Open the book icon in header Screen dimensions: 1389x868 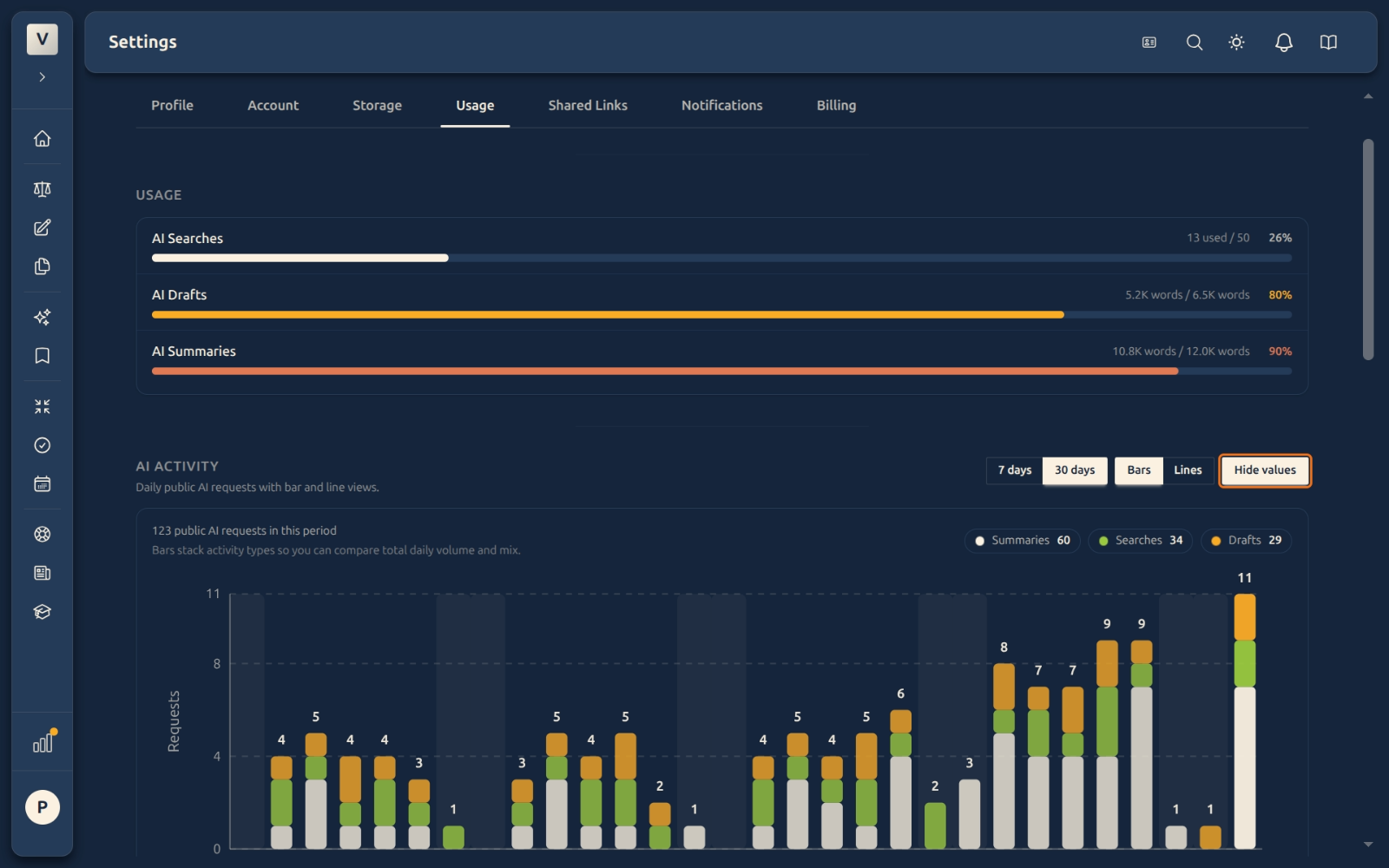click(1328, 43)
